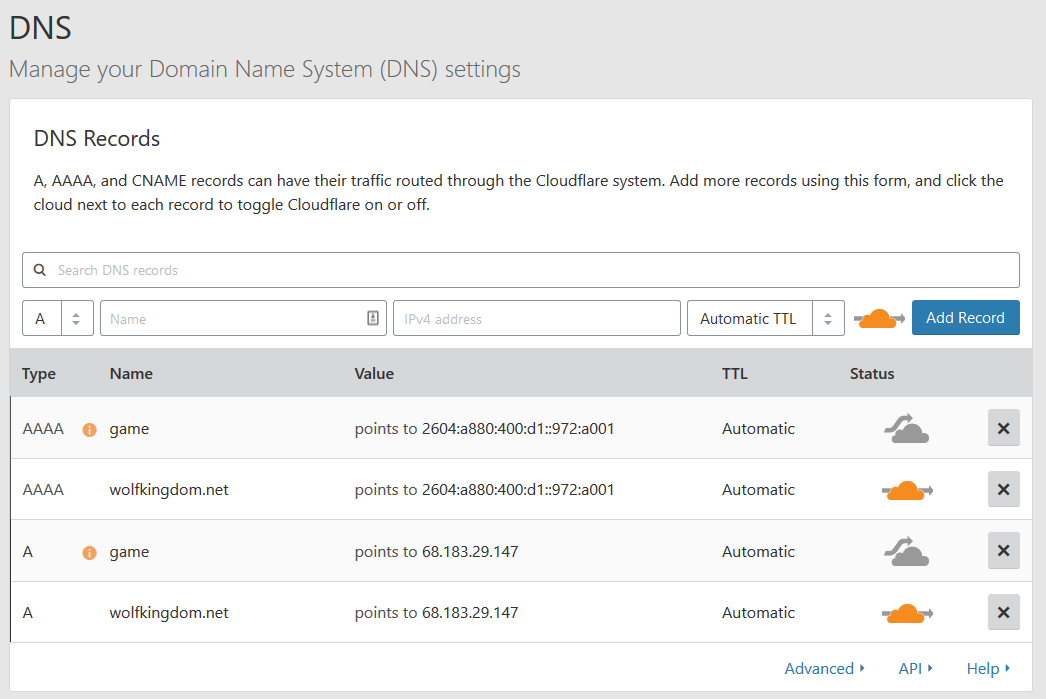Open the Automatic TTL dropdown
1046x699 pixels.
tap(765, 318)
